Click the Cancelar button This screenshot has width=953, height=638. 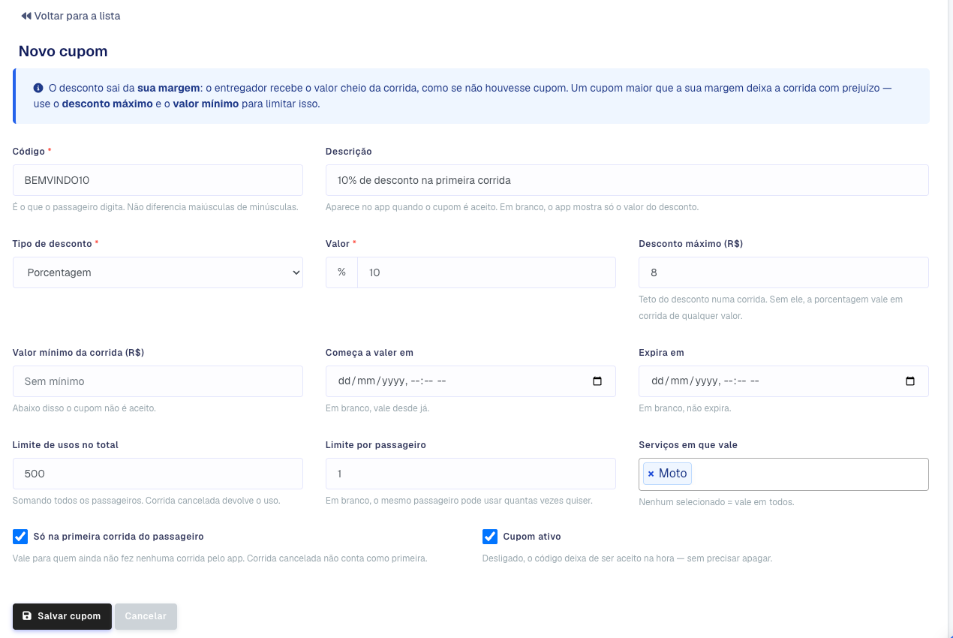point(146,616)
